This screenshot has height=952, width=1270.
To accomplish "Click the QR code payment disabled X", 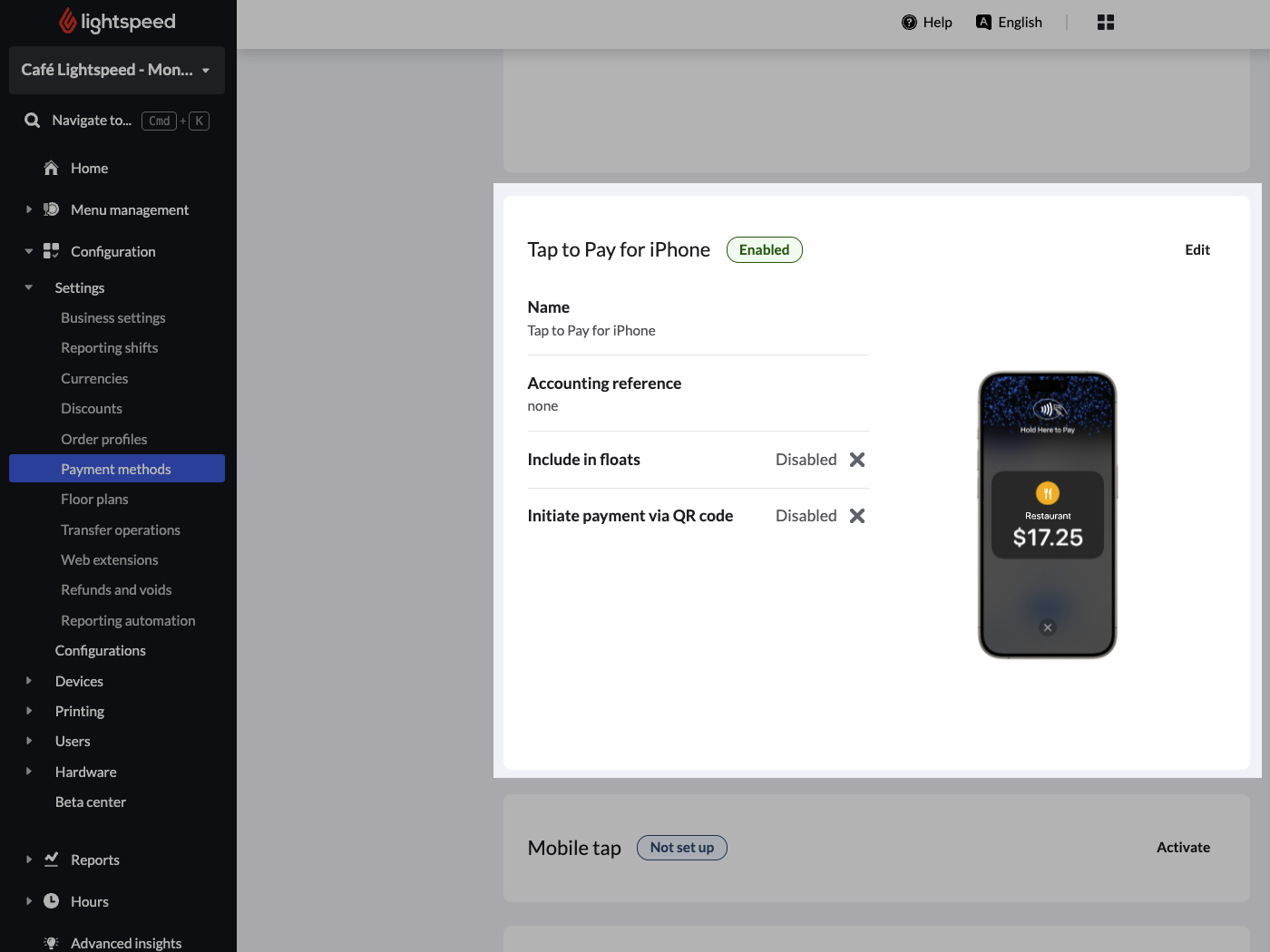I will 857,516.
